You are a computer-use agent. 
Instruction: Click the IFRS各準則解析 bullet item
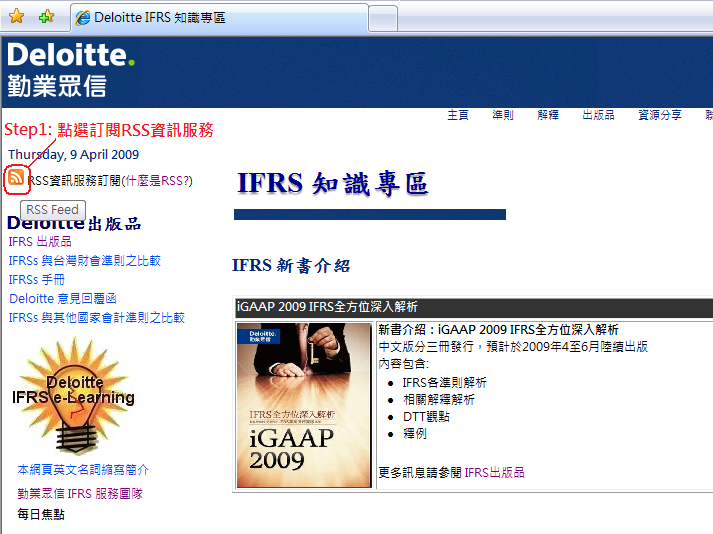[x=444, y=383]
